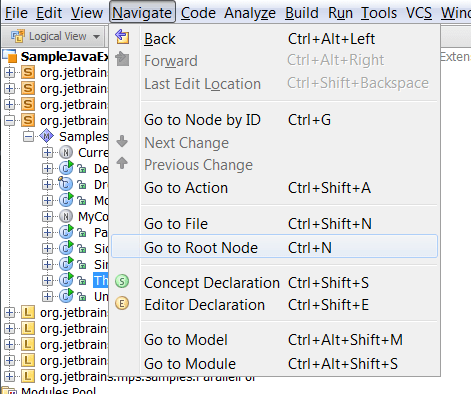Click the class icon in the De row

(66, 168)
